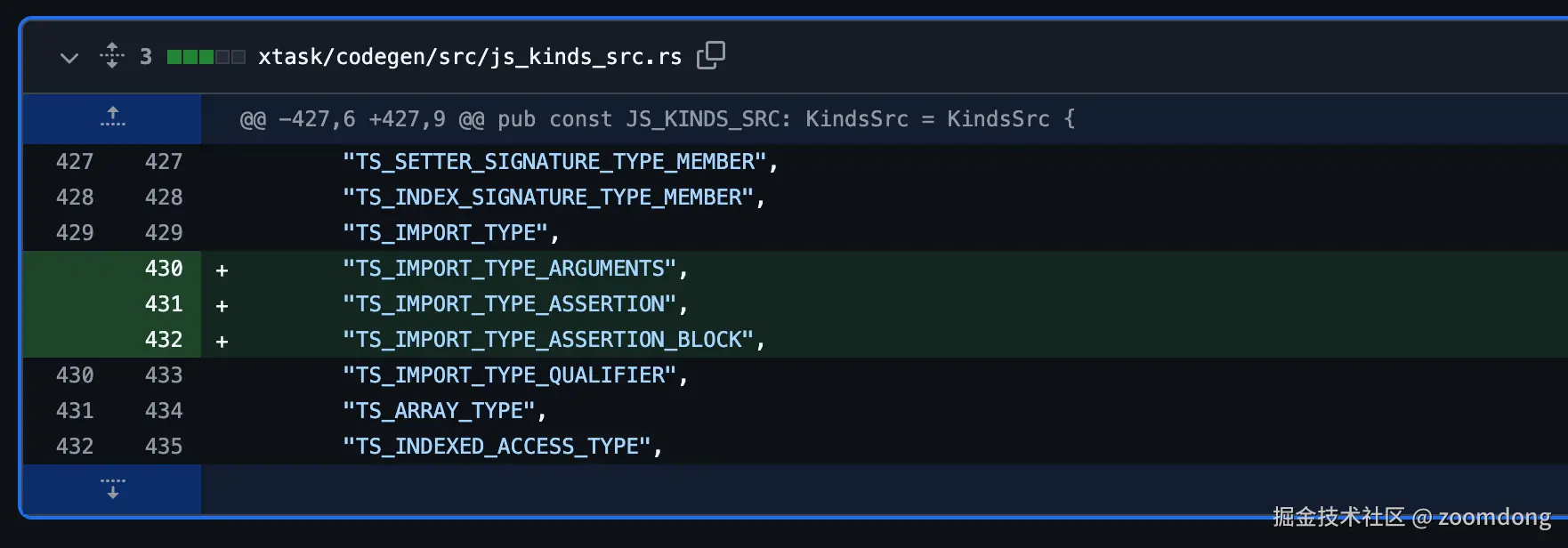Select new line number 432
Viewport: 1568px width, 548px height.
pos(164,340)
